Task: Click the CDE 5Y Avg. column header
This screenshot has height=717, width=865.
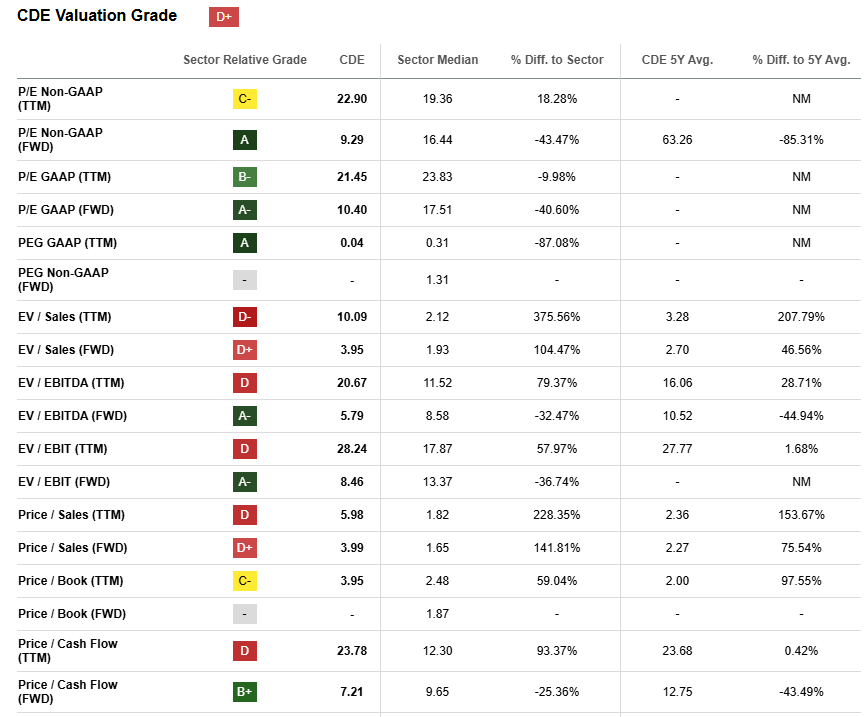Action: 677,60
